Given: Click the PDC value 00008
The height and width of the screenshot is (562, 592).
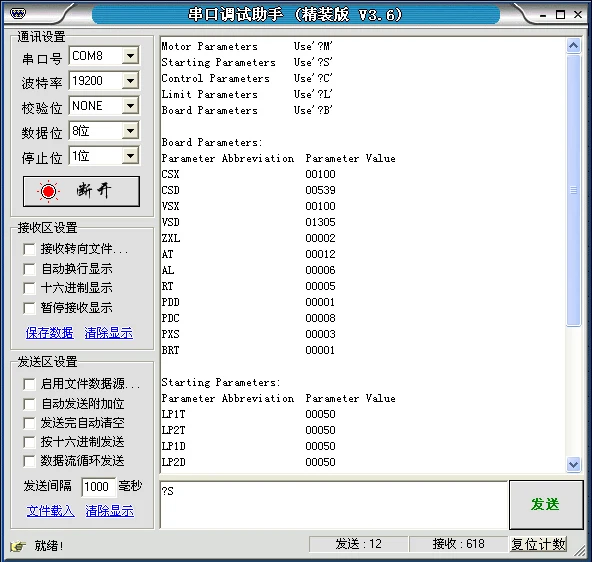Looking at the screenshot, I should tap(320, 318).
